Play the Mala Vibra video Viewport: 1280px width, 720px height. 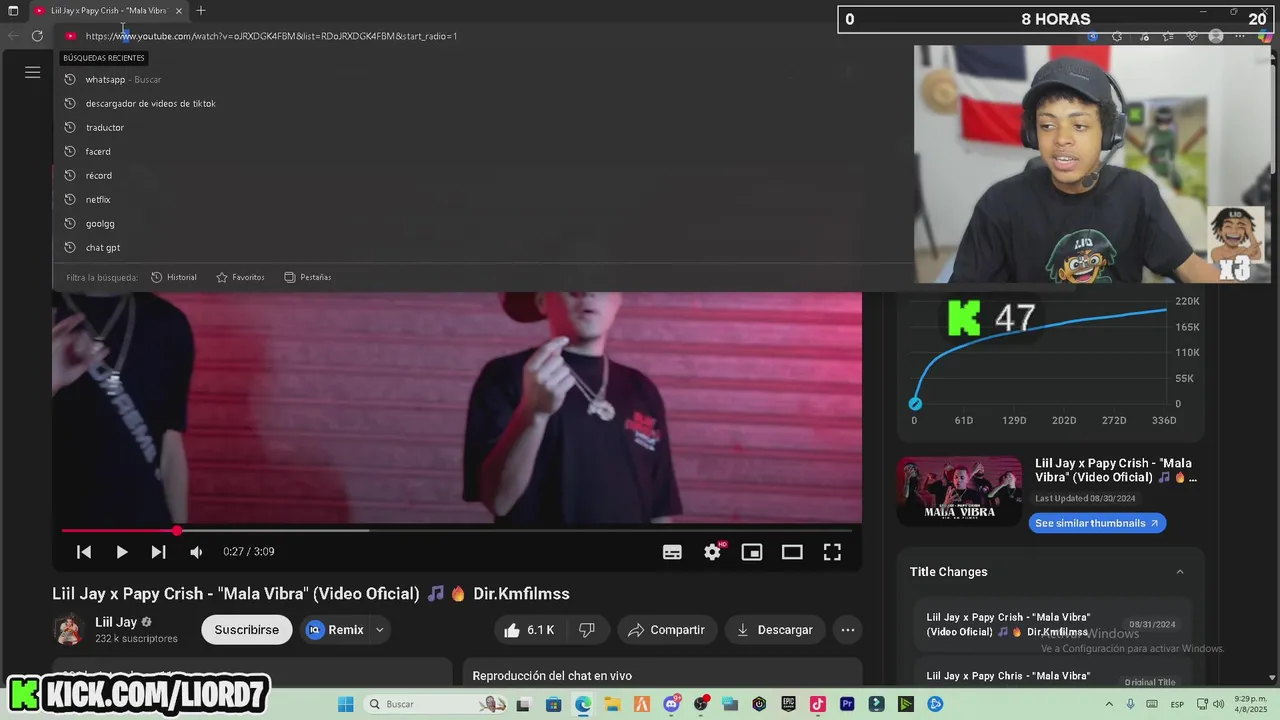121,552
